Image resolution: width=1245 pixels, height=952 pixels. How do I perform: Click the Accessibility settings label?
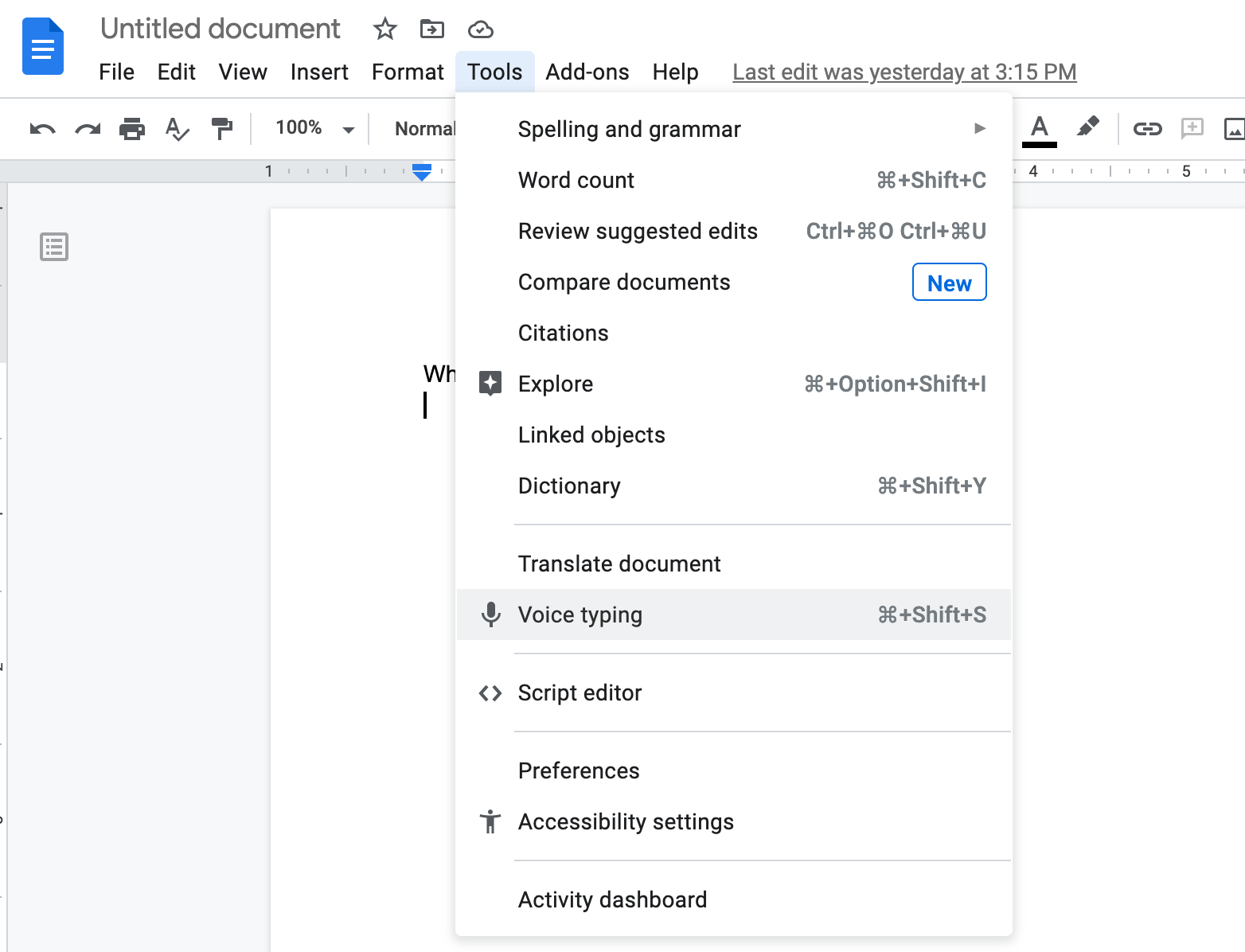(x=626, y=821)
